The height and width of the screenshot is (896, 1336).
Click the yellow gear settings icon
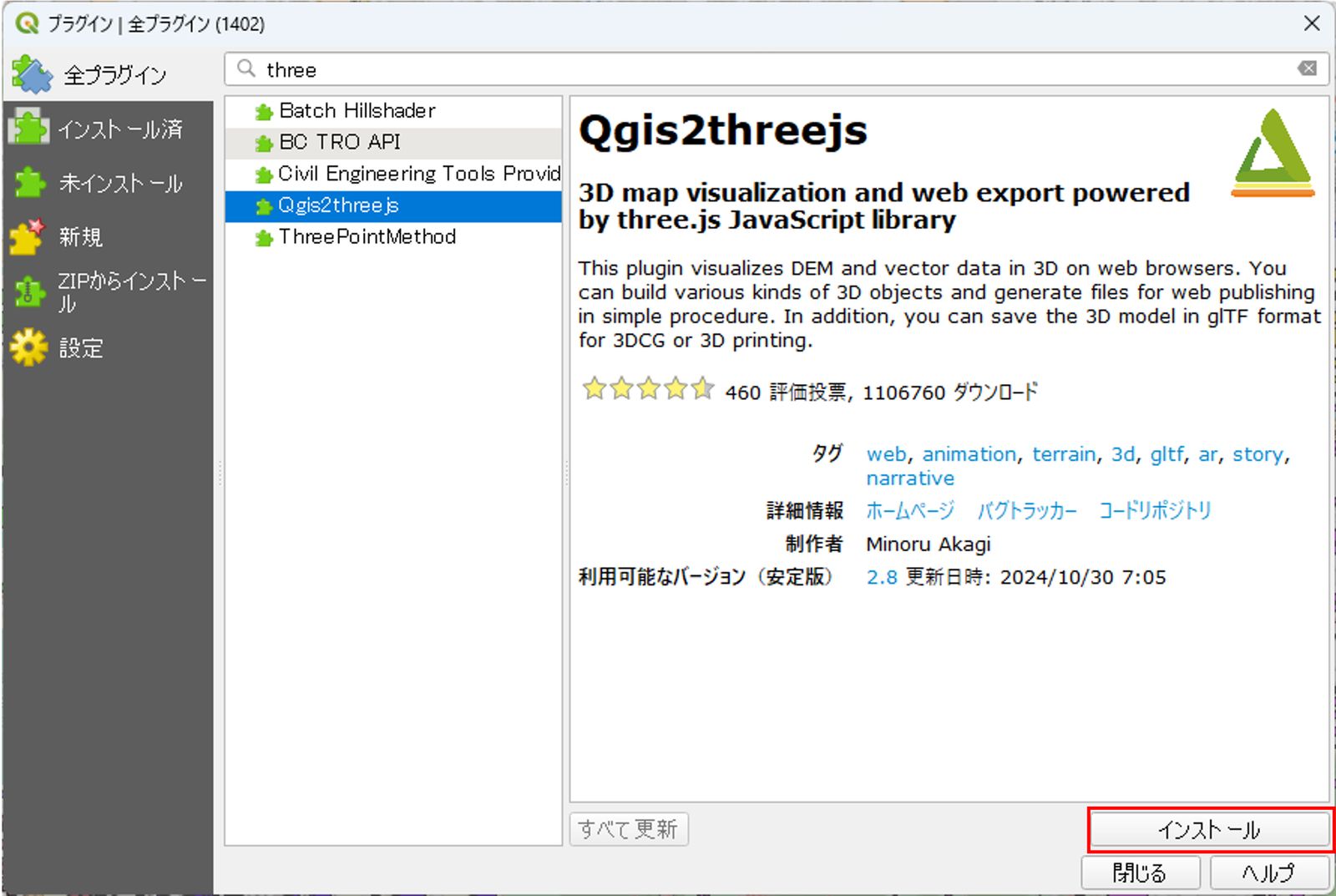click(x=29, y=347)
